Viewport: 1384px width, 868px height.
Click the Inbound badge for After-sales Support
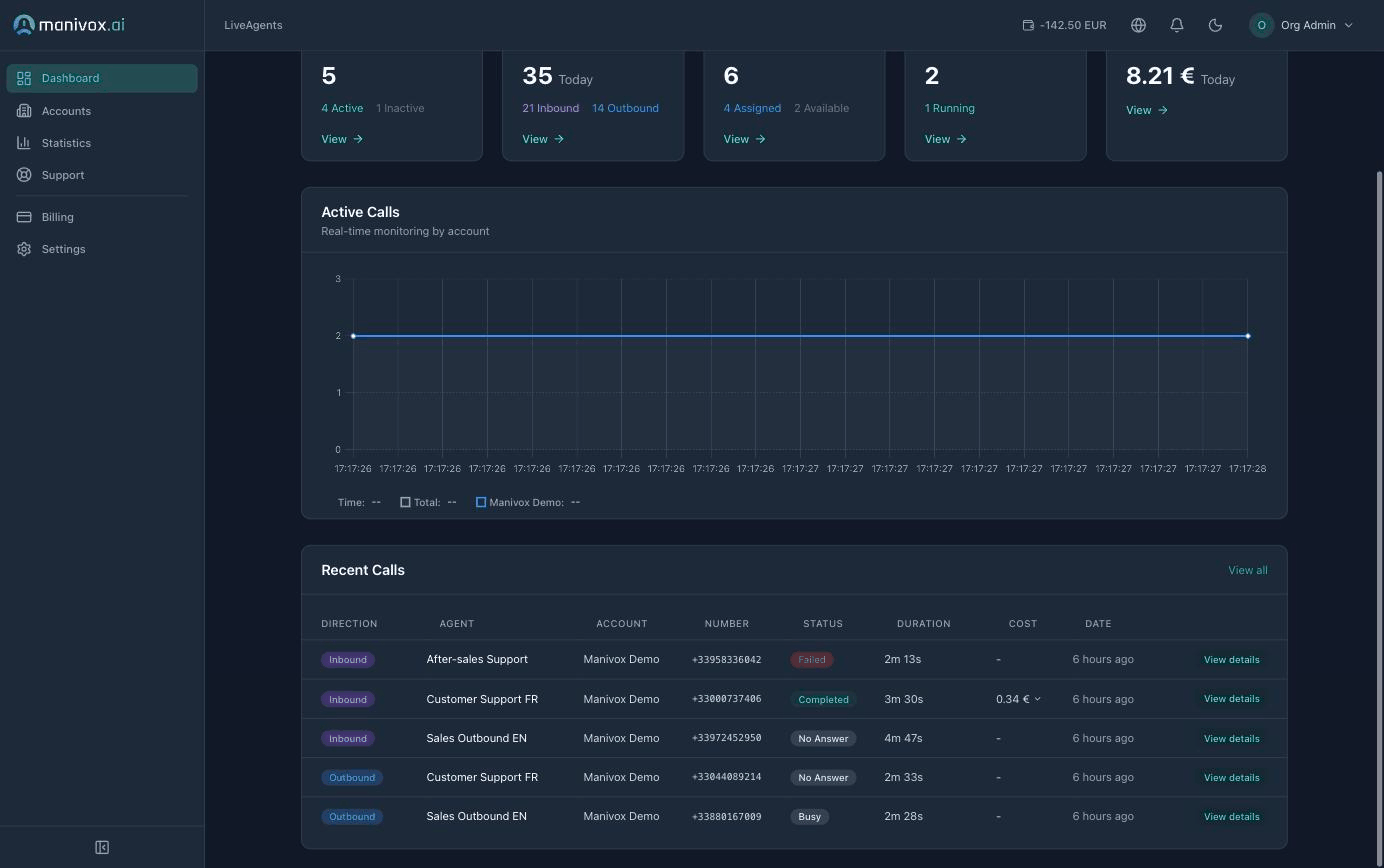pos(348,660)
